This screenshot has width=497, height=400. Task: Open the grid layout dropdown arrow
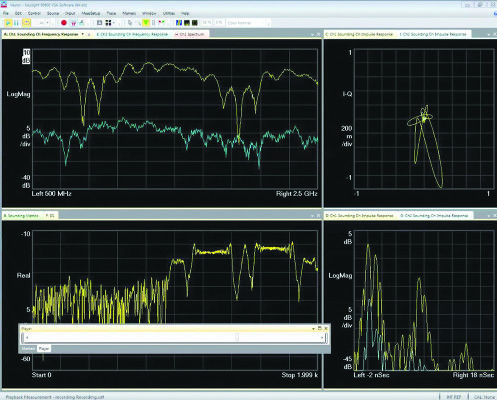(114, 23)
